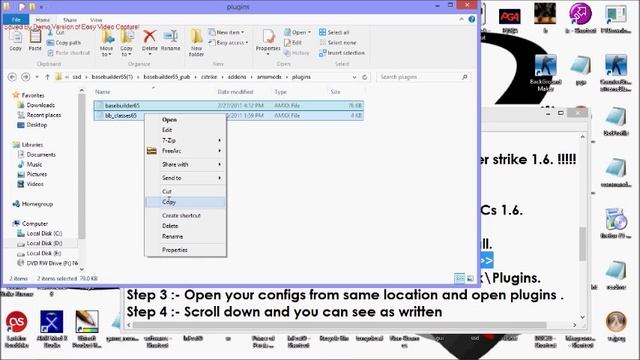Viewport: 640px width, 360px height.
Task: Switch to the Home ribbon tab
Action: (x=42, y=20)
